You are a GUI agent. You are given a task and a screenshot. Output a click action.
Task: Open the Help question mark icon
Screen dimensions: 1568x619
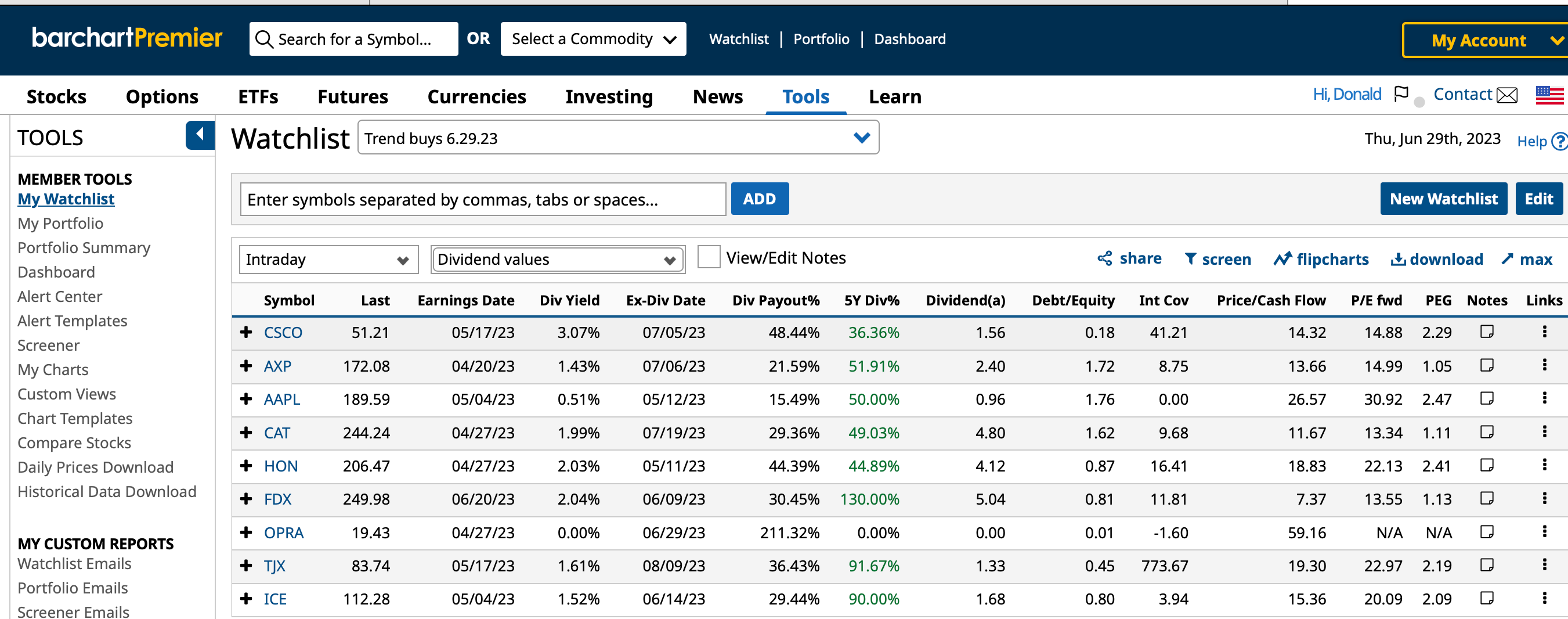[x=1559, y=141]
